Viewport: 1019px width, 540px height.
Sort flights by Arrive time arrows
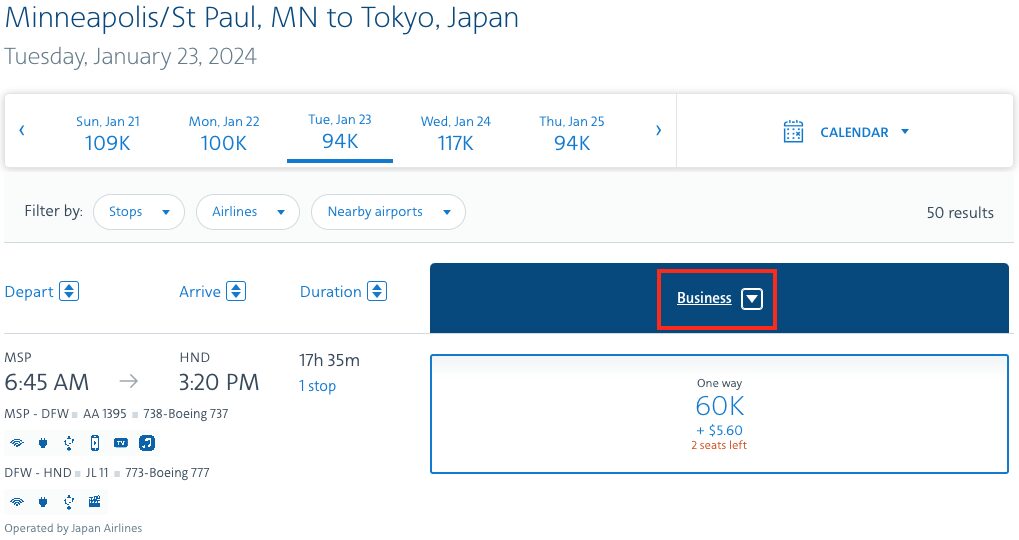[x=236, y=291]
